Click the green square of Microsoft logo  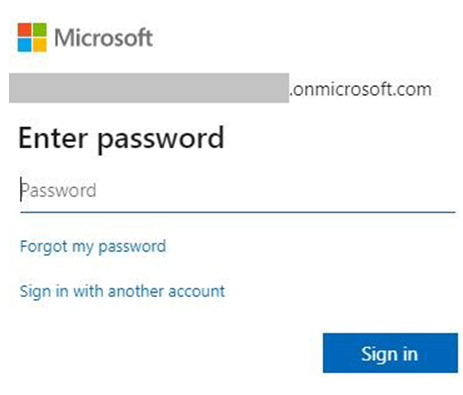click(40, 30)
